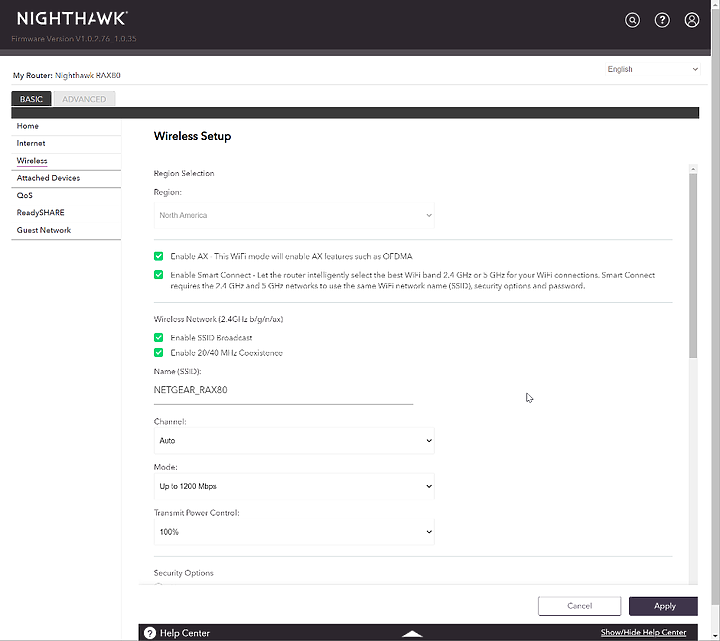Select ReadySHARE in the sidebar
This screenshot has height=641, width=720.
(40, 213)
